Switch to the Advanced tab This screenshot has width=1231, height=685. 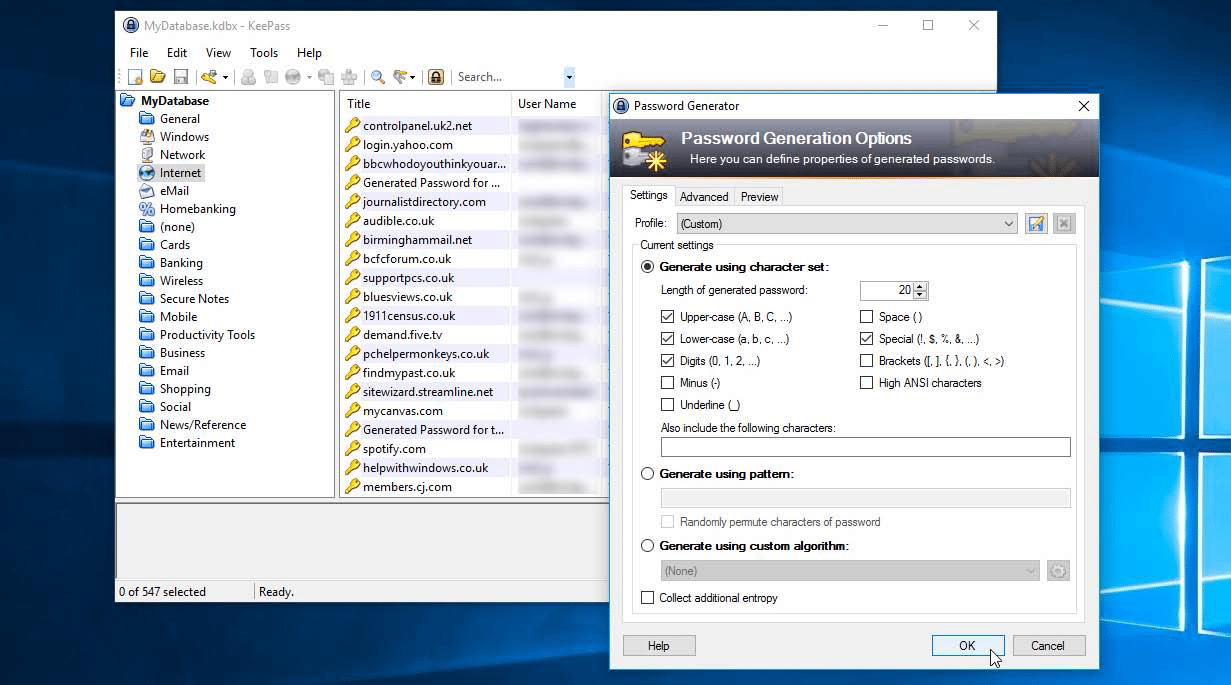coord(704,197)
